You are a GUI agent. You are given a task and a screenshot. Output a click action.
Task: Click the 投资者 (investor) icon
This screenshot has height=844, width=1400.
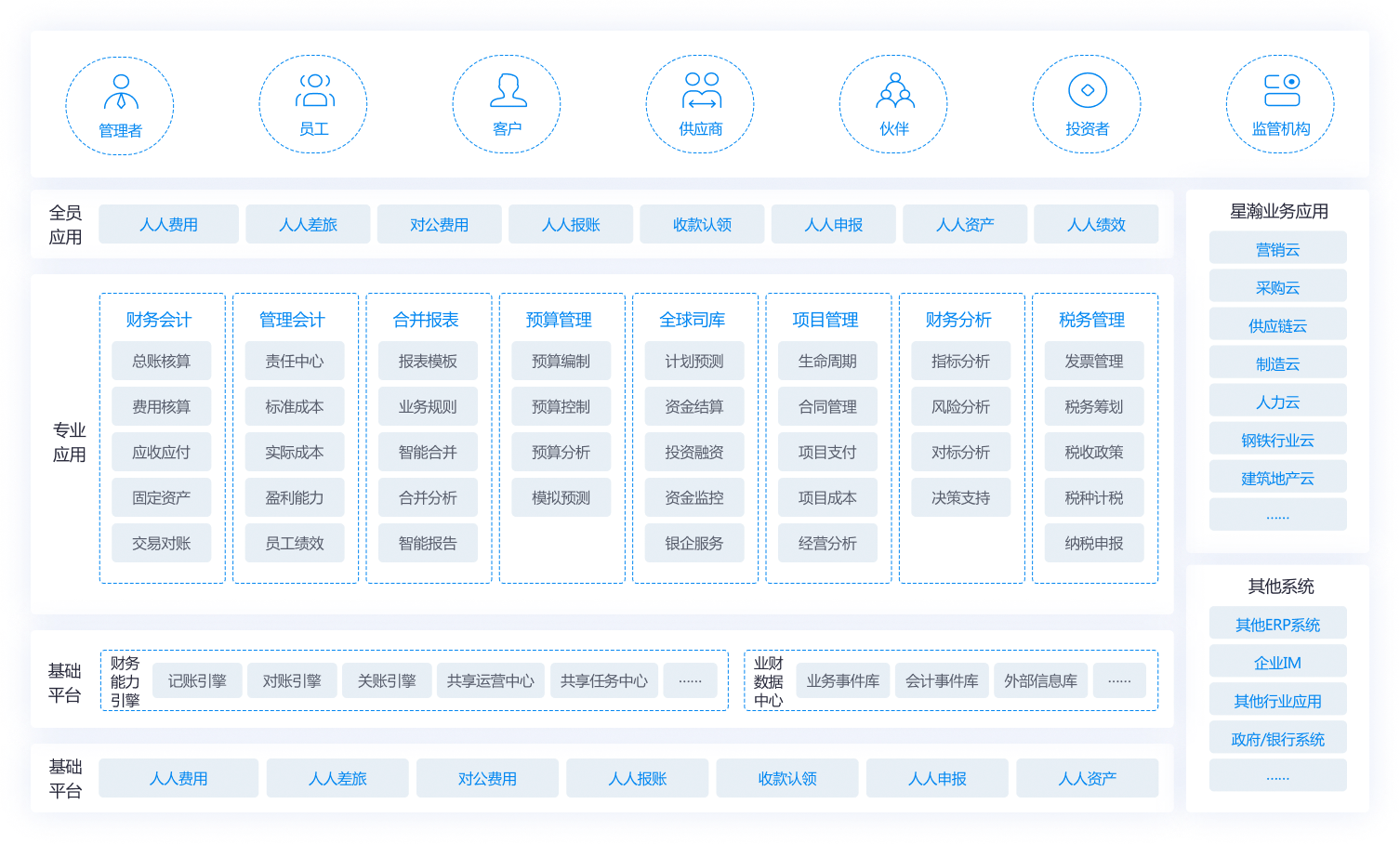pos(1088,91)
